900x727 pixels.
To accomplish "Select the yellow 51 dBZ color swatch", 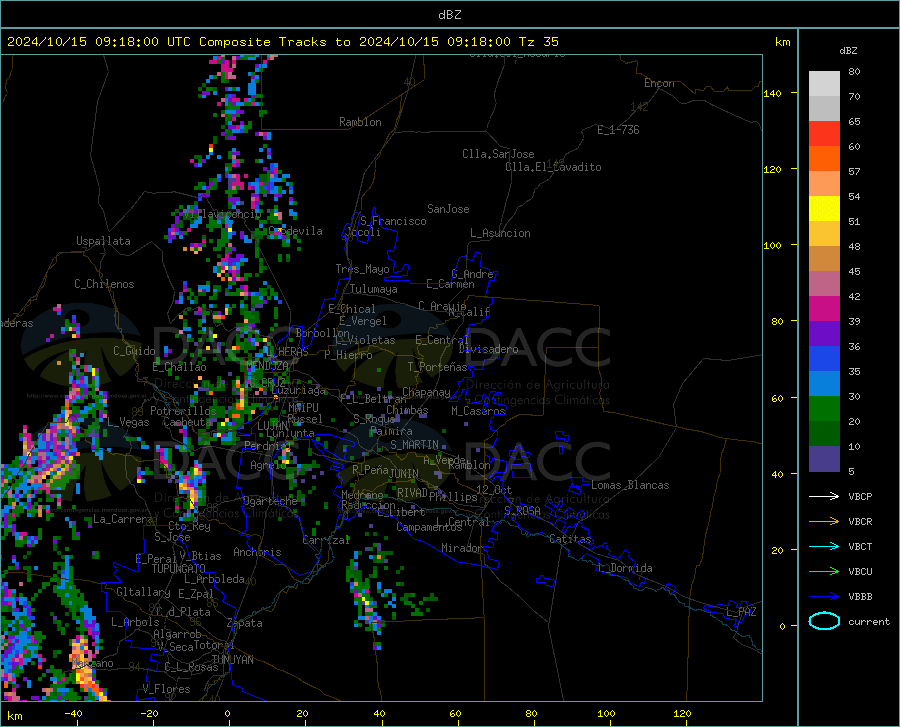I will point(824,209).
